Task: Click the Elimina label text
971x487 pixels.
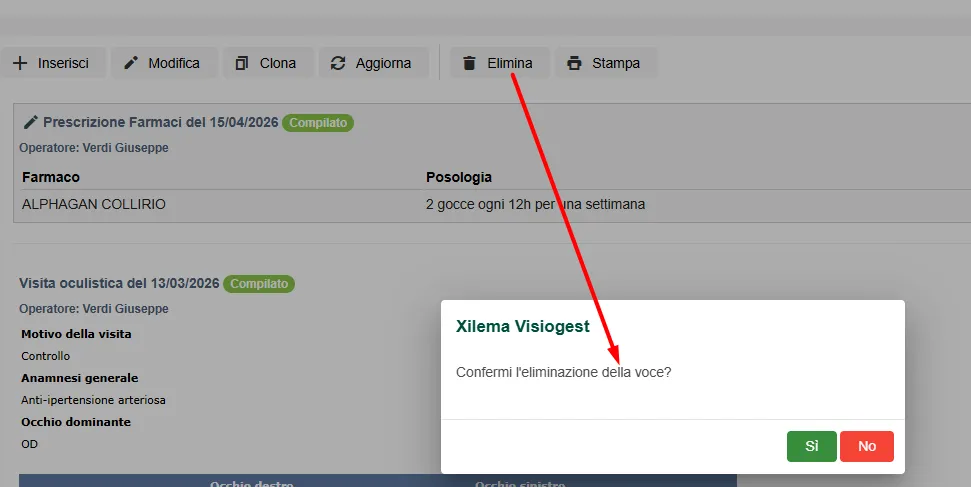Action: coord(510,63)
